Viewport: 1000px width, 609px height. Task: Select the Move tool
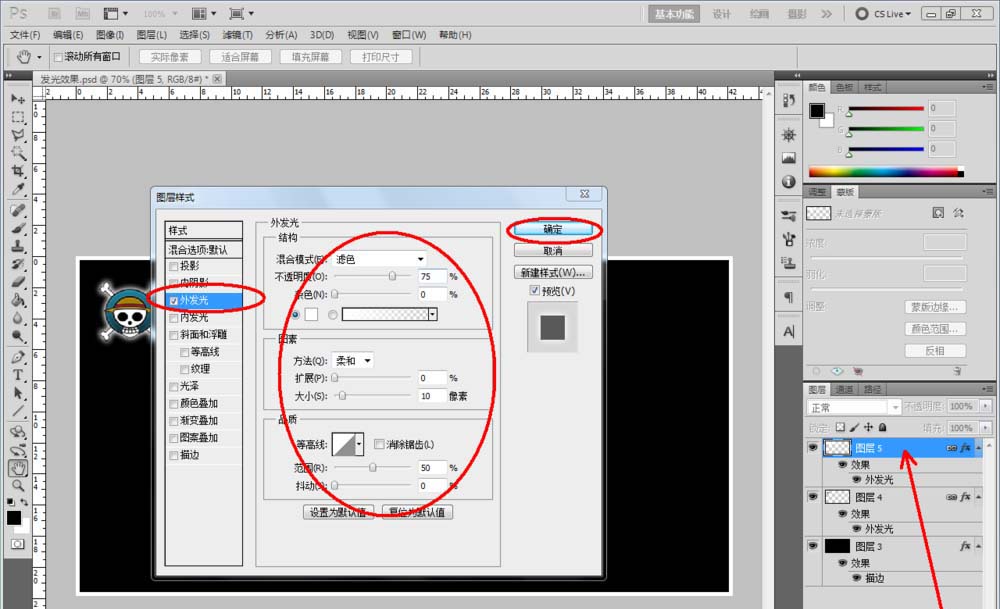18,99
